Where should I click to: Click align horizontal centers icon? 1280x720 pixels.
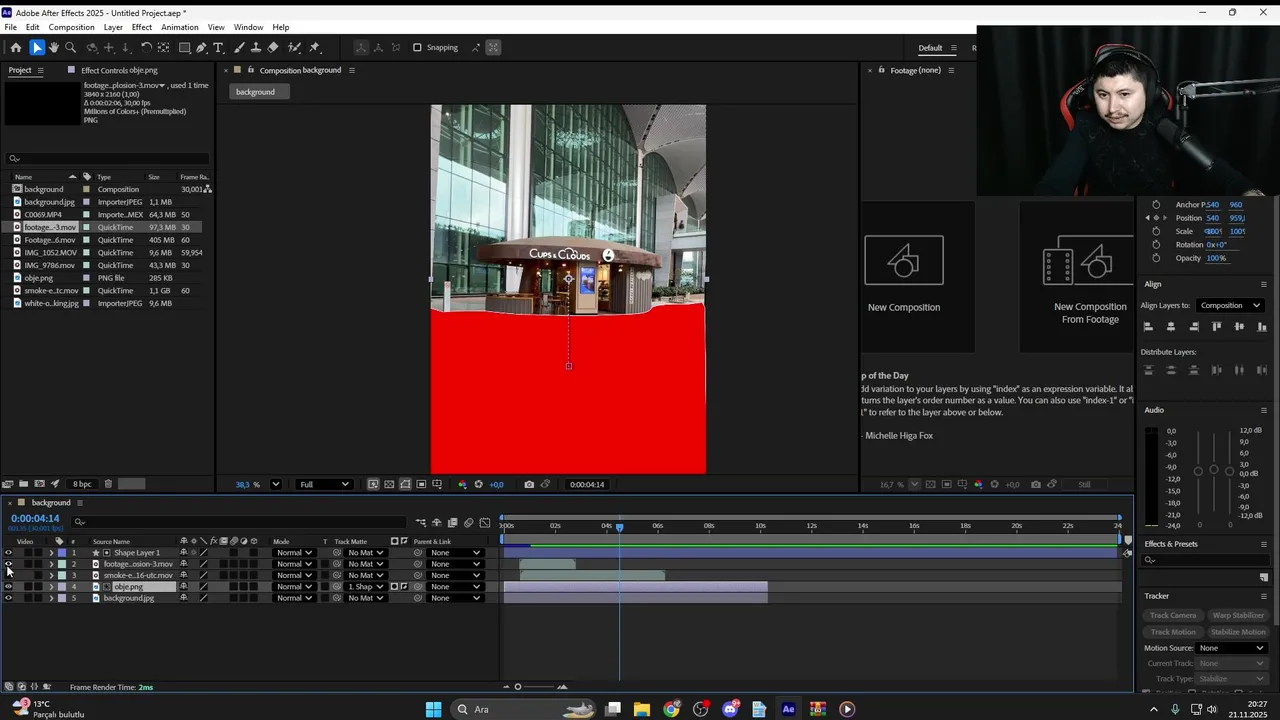pos(1171,327)
